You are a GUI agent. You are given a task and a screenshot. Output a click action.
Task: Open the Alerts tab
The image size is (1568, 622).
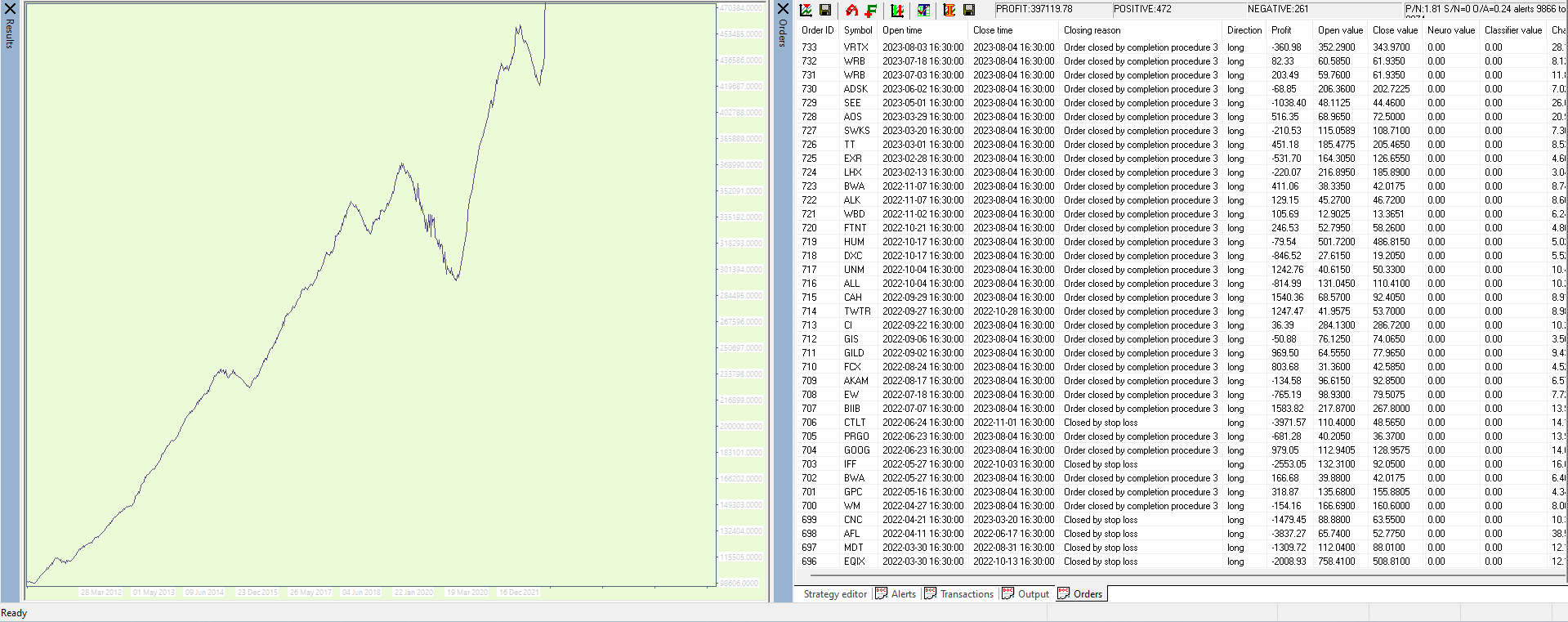[896, 594]
